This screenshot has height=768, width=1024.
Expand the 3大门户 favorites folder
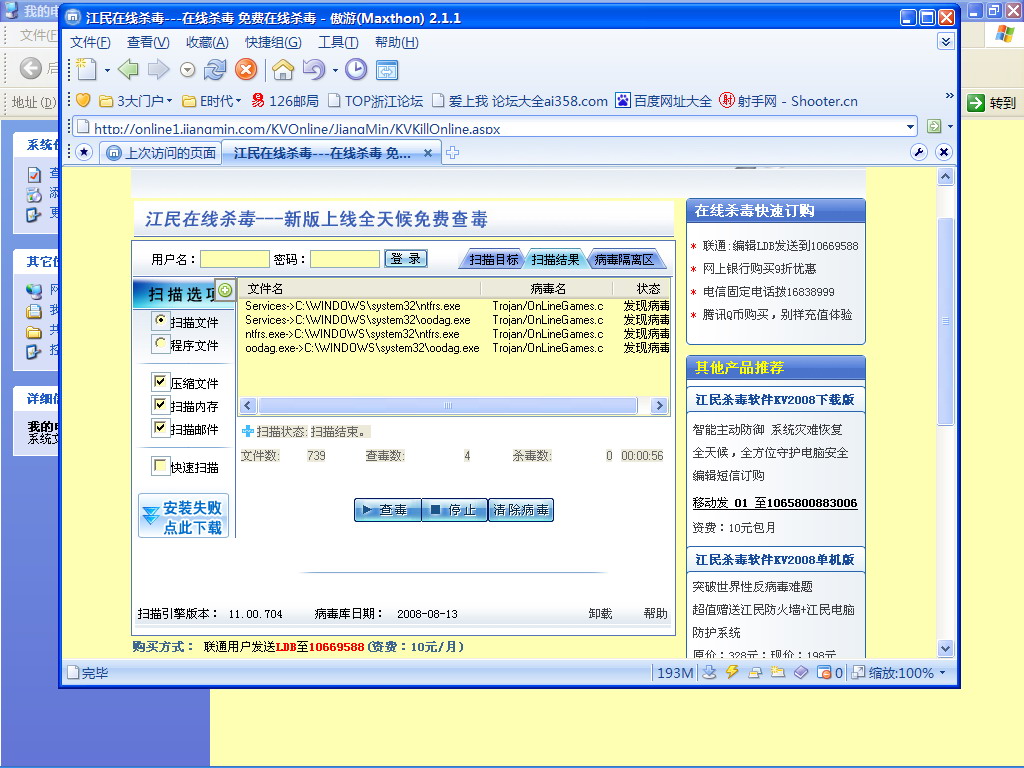pos(135,101)
